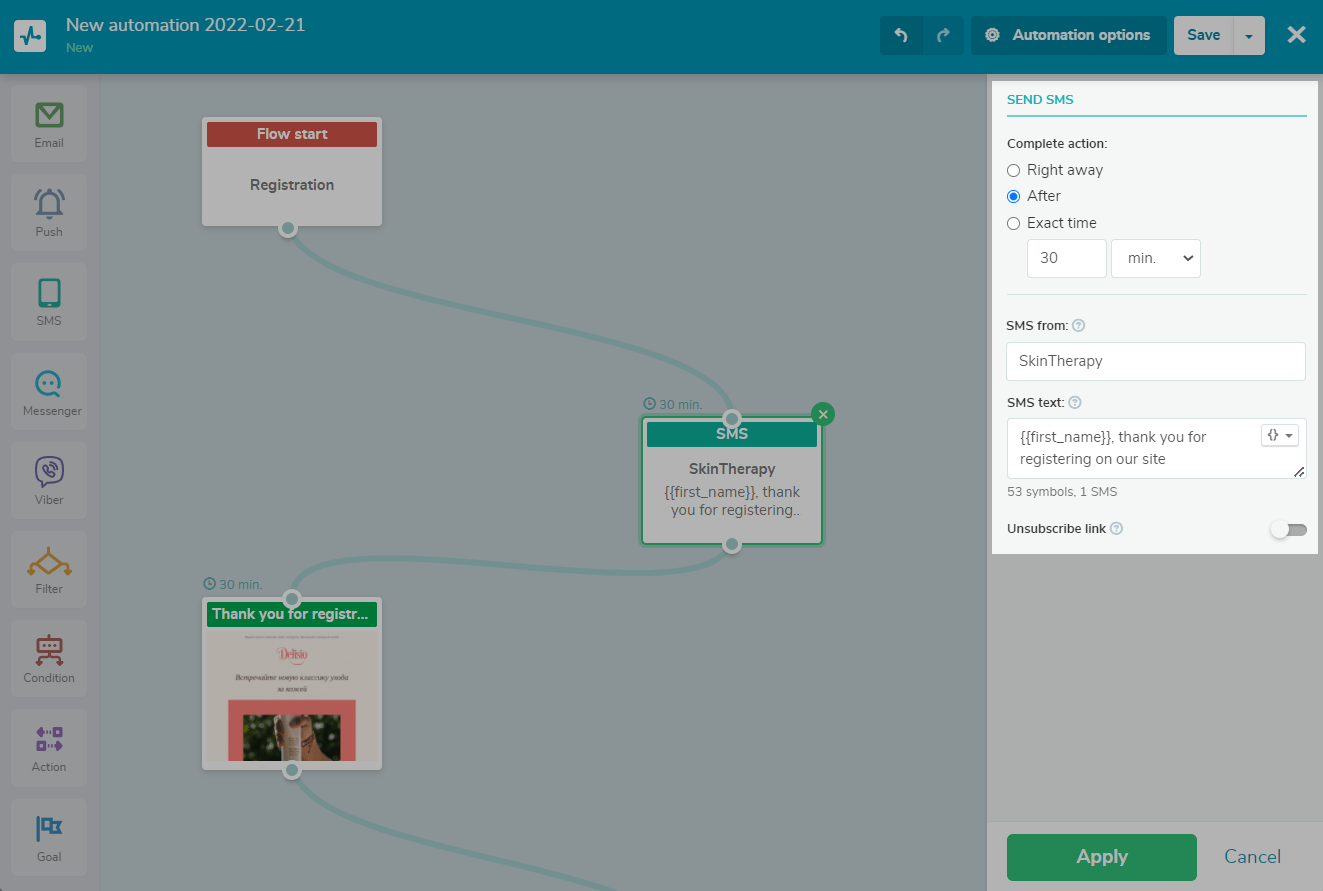Click the Cancel link

(x=1252, y=857)
